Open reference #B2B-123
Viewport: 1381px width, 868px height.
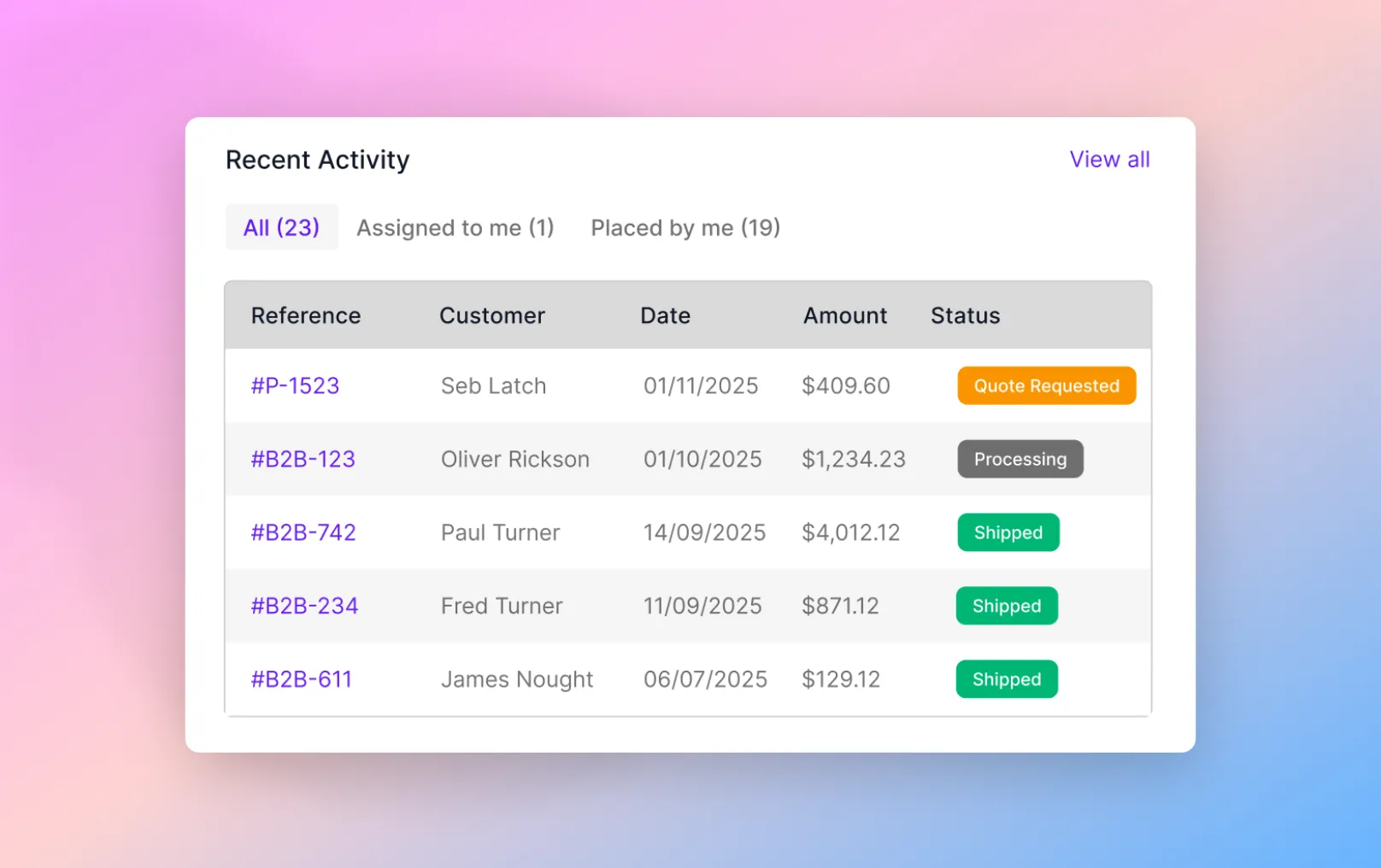303,460
